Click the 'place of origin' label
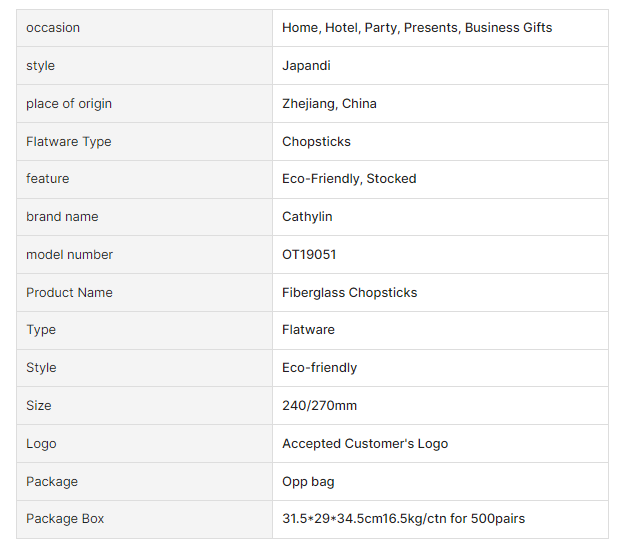This screenshot has width=617, height=547. click(69, 104)
